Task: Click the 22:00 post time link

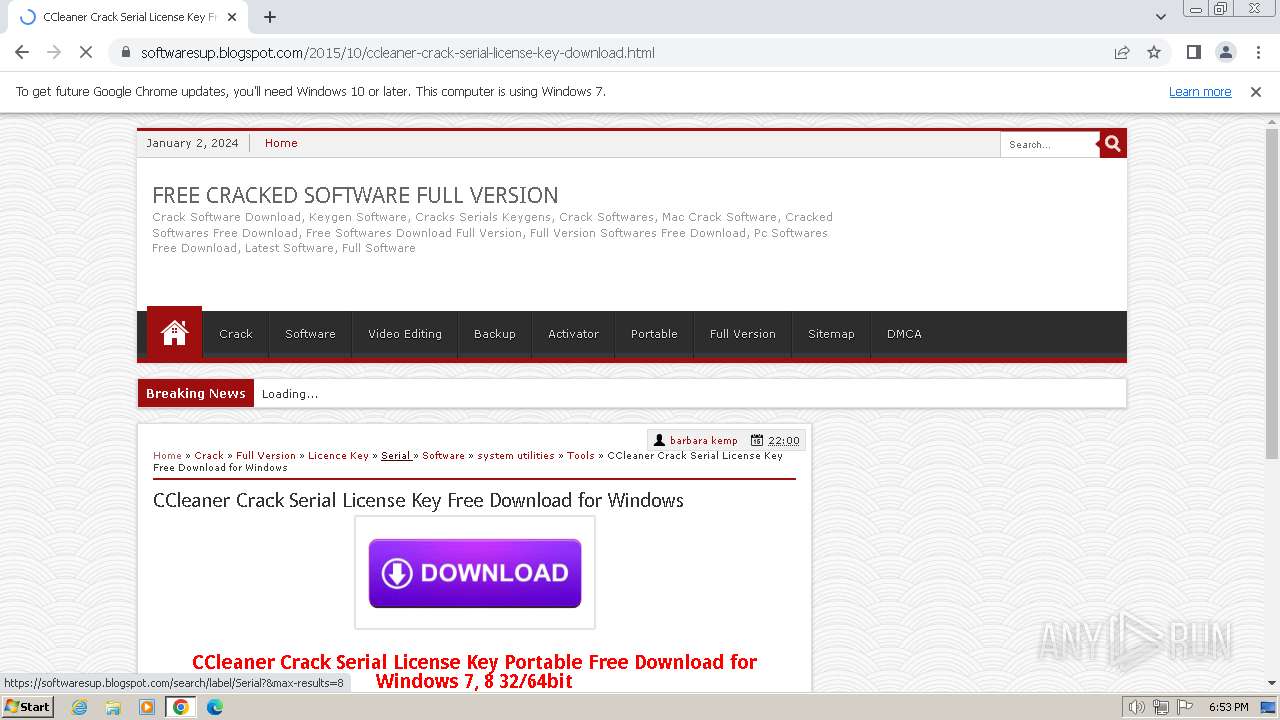Action: [x=784, y=440]
